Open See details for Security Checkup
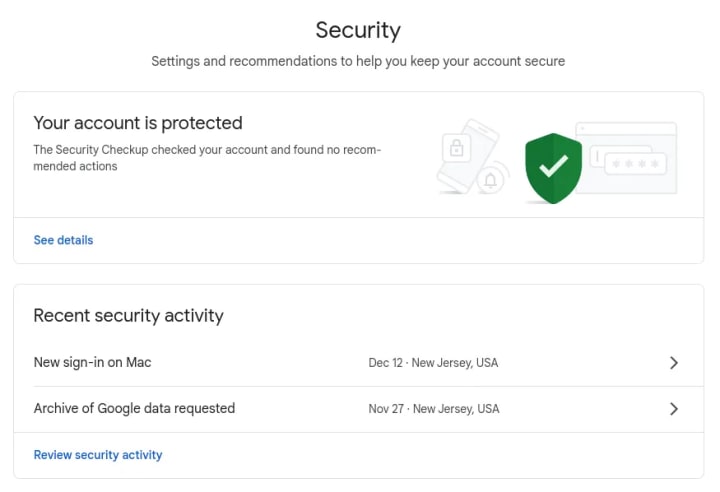This screenshot has width=720, height=492. point(63,240)
